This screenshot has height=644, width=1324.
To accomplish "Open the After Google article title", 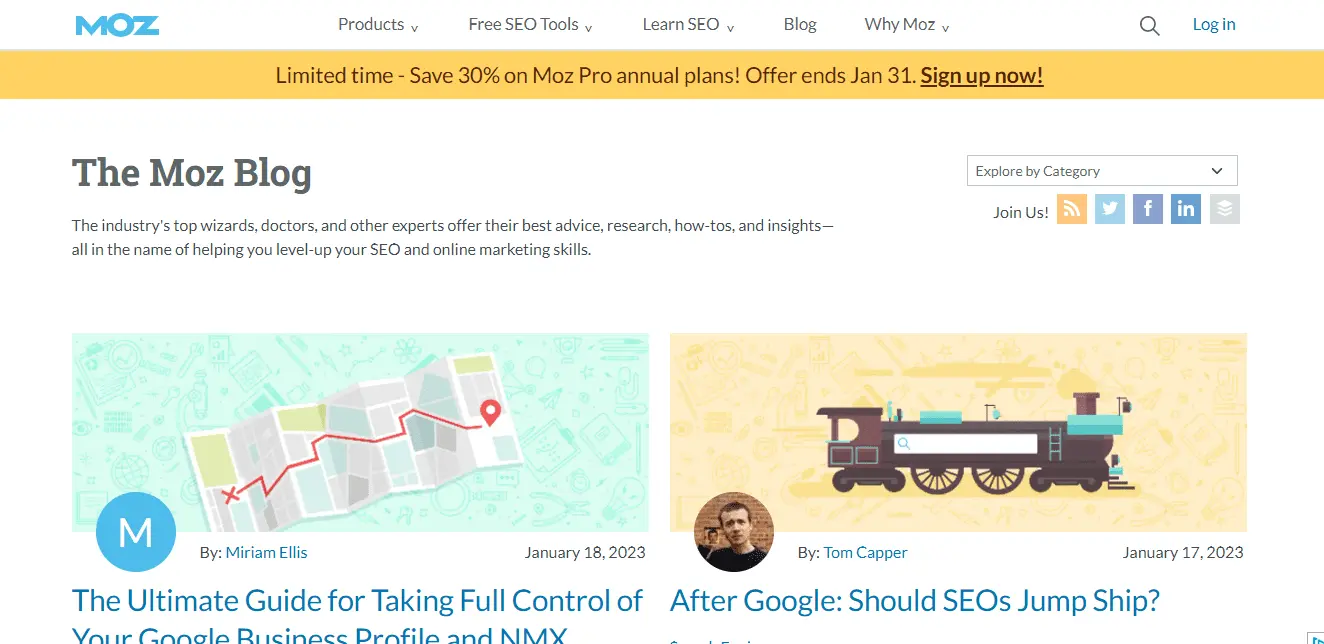I will [914, 600].
